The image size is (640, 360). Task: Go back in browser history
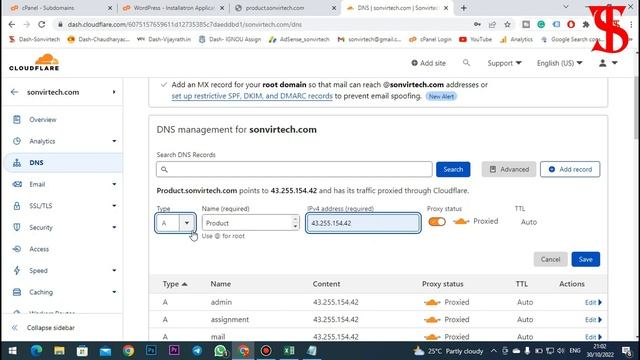[x=12, y=24]
